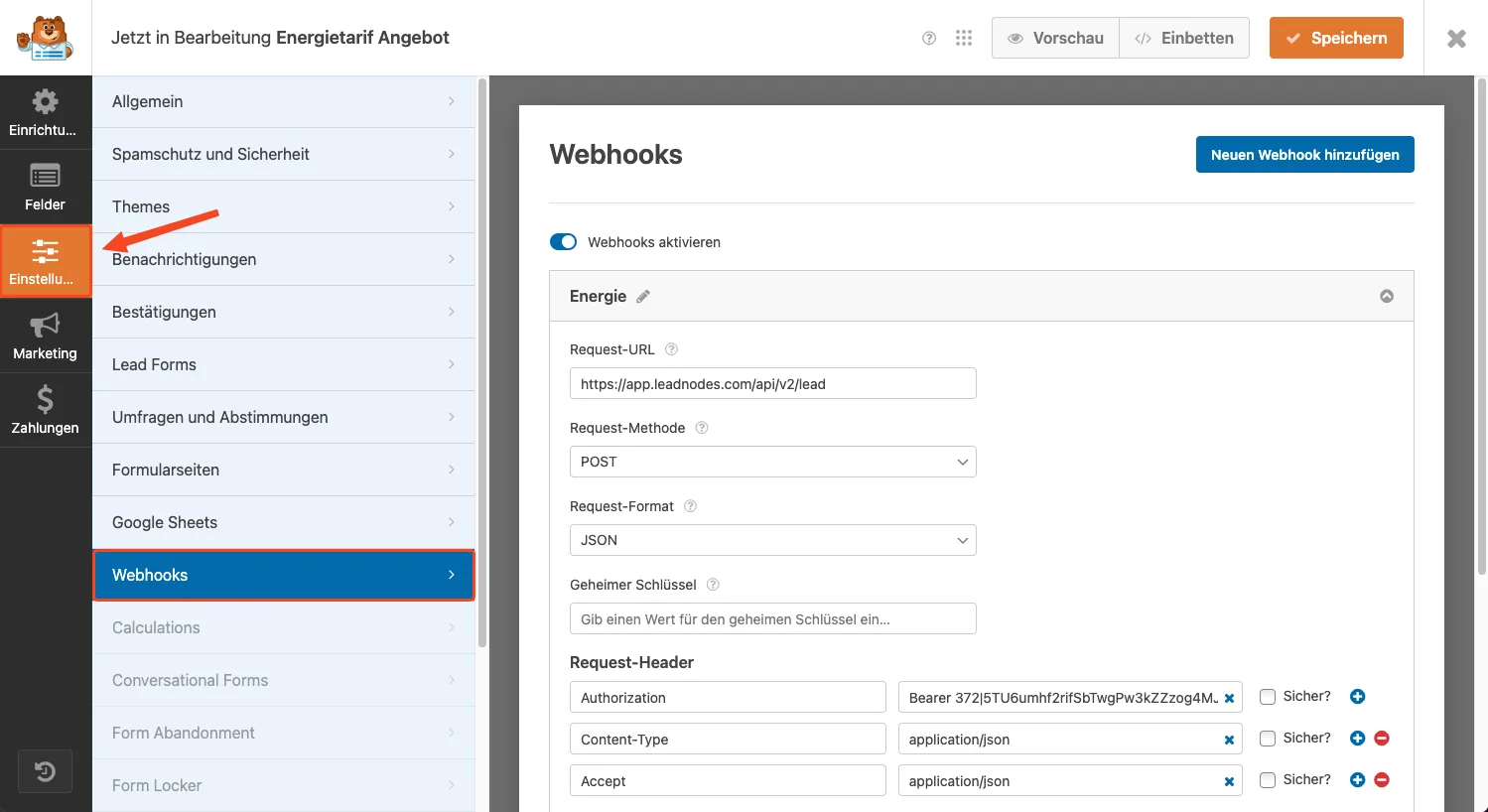Open the Allgemein settings section
The height and width of the screenshot is (812, 1488).
pyautogui.click(x=284, y=101)
